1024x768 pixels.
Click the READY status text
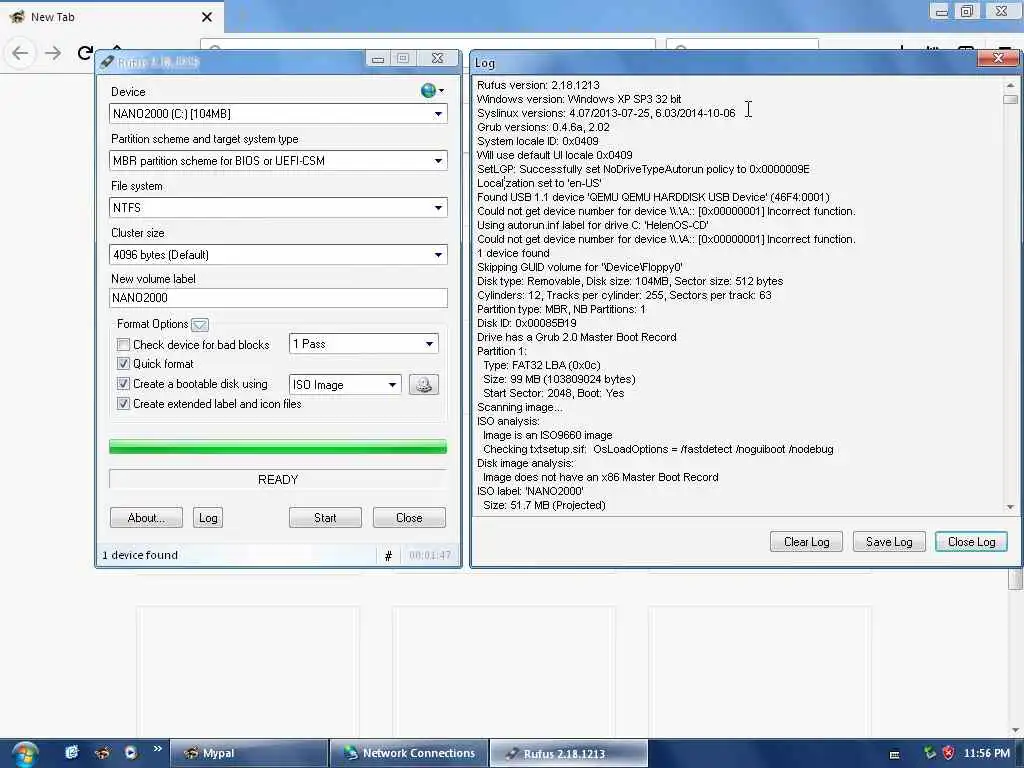tap(278, 480)
